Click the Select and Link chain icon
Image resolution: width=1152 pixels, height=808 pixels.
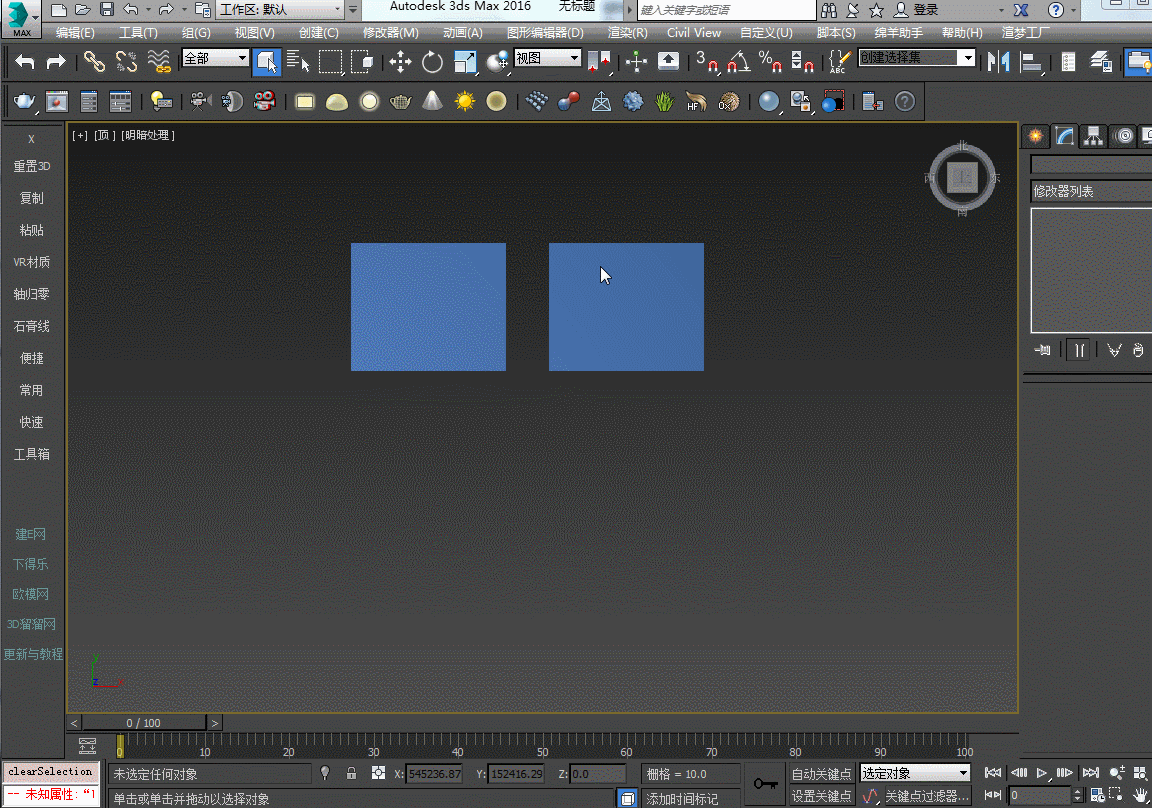(94, 62)
